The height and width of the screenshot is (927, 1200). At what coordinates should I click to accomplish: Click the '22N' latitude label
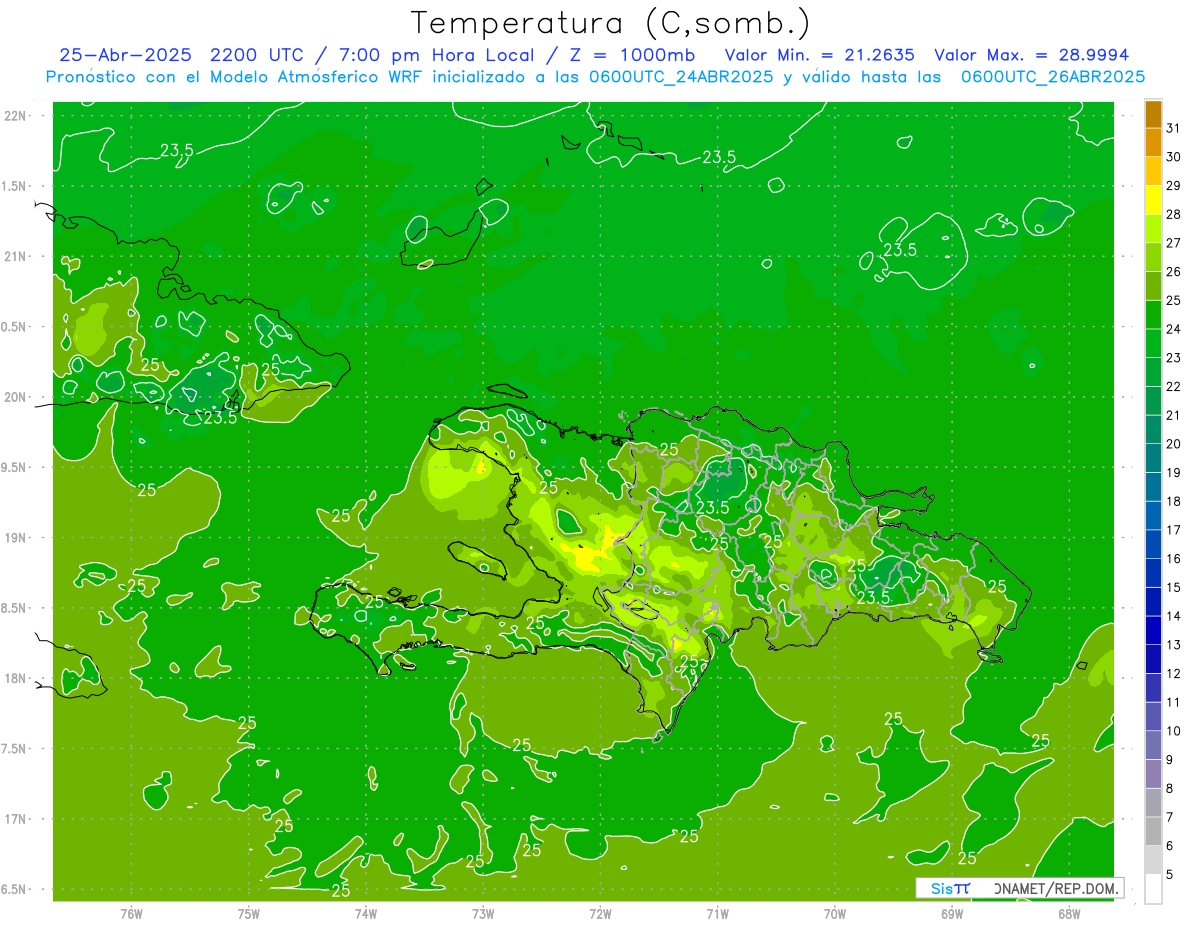tap(15, 115)
